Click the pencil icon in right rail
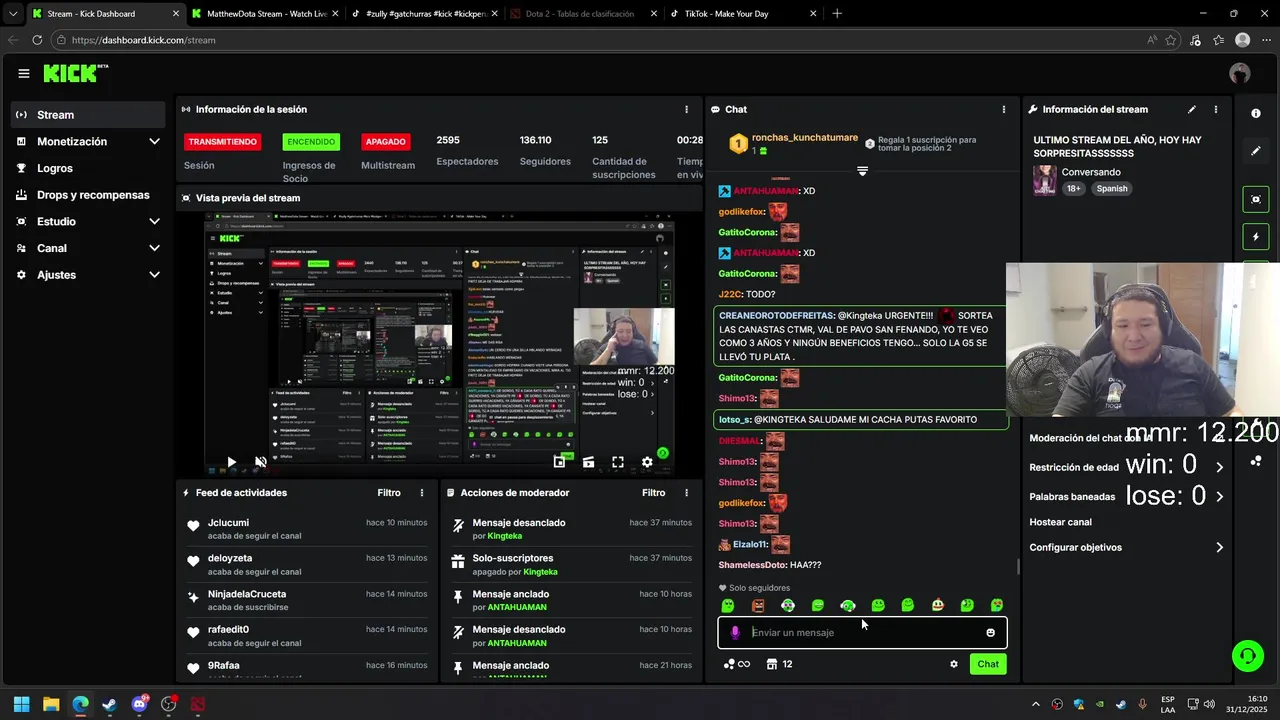Viewport: 1280px width, 720px height. (1256, 151)
